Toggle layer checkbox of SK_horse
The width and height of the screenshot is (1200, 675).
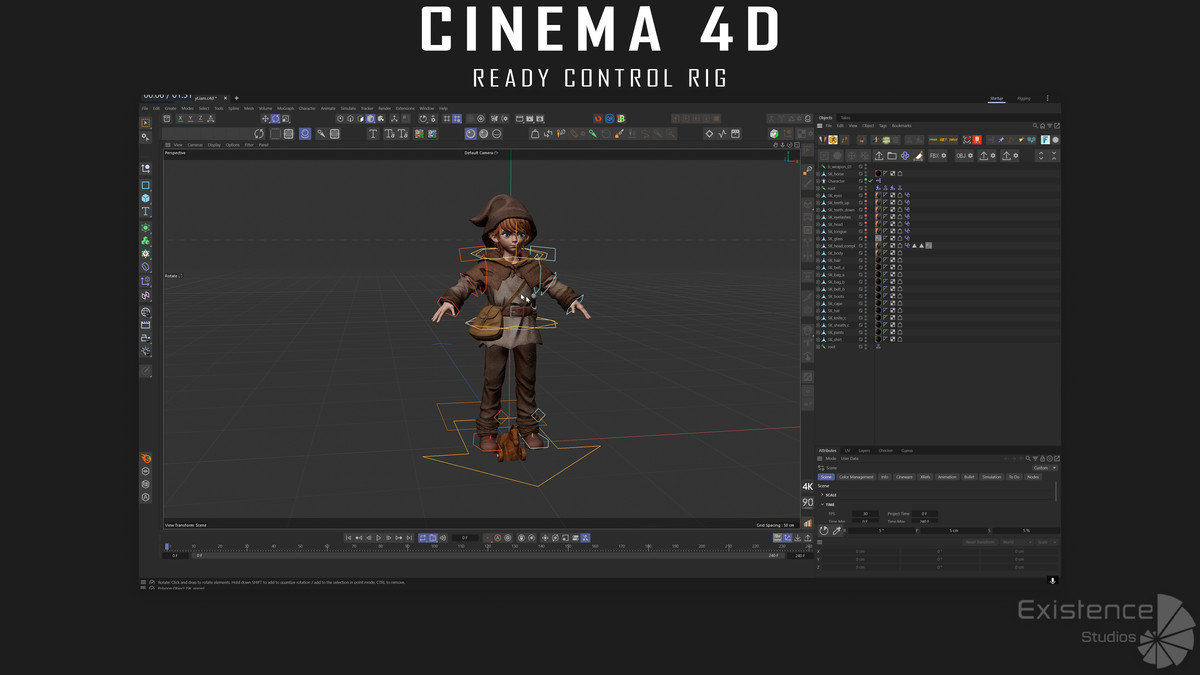click(861, 174)
